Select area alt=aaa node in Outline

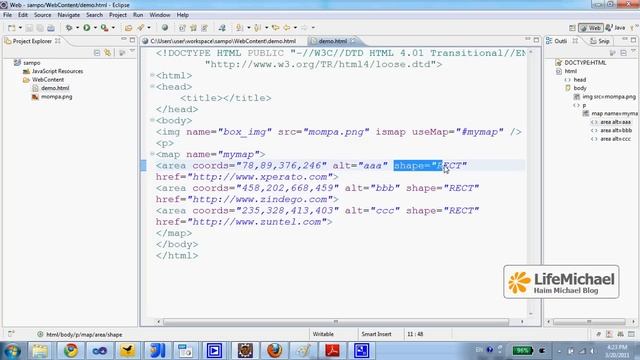pos(615,122)
